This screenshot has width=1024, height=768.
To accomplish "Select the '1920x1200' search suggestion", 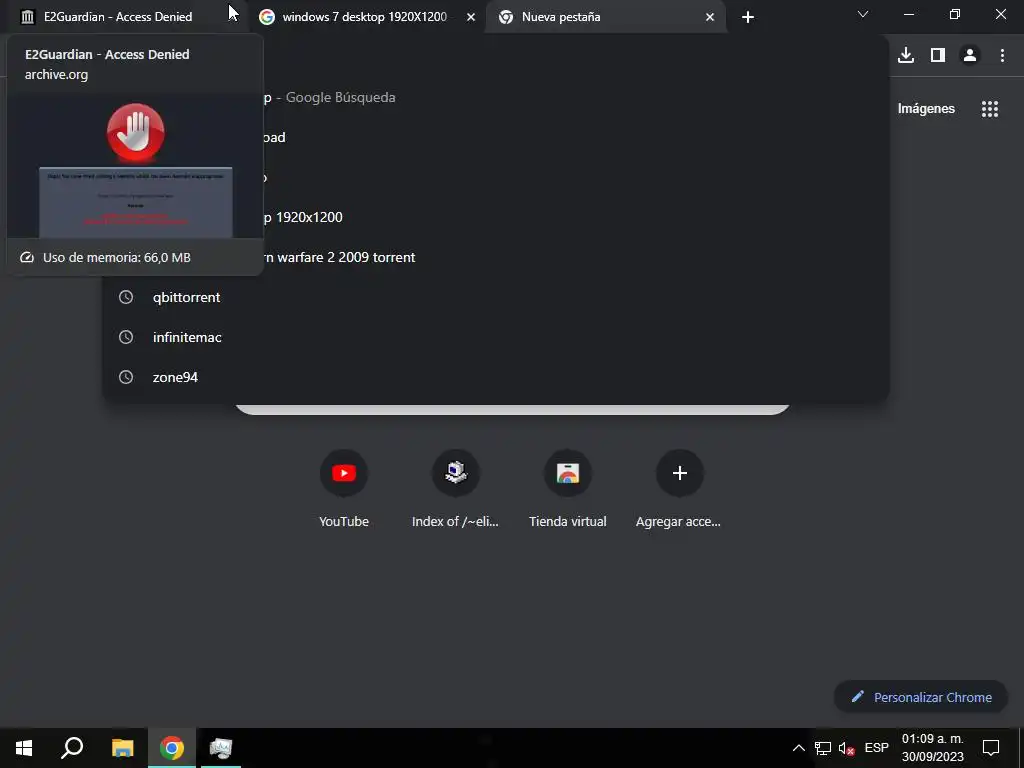I will point(496,217).
